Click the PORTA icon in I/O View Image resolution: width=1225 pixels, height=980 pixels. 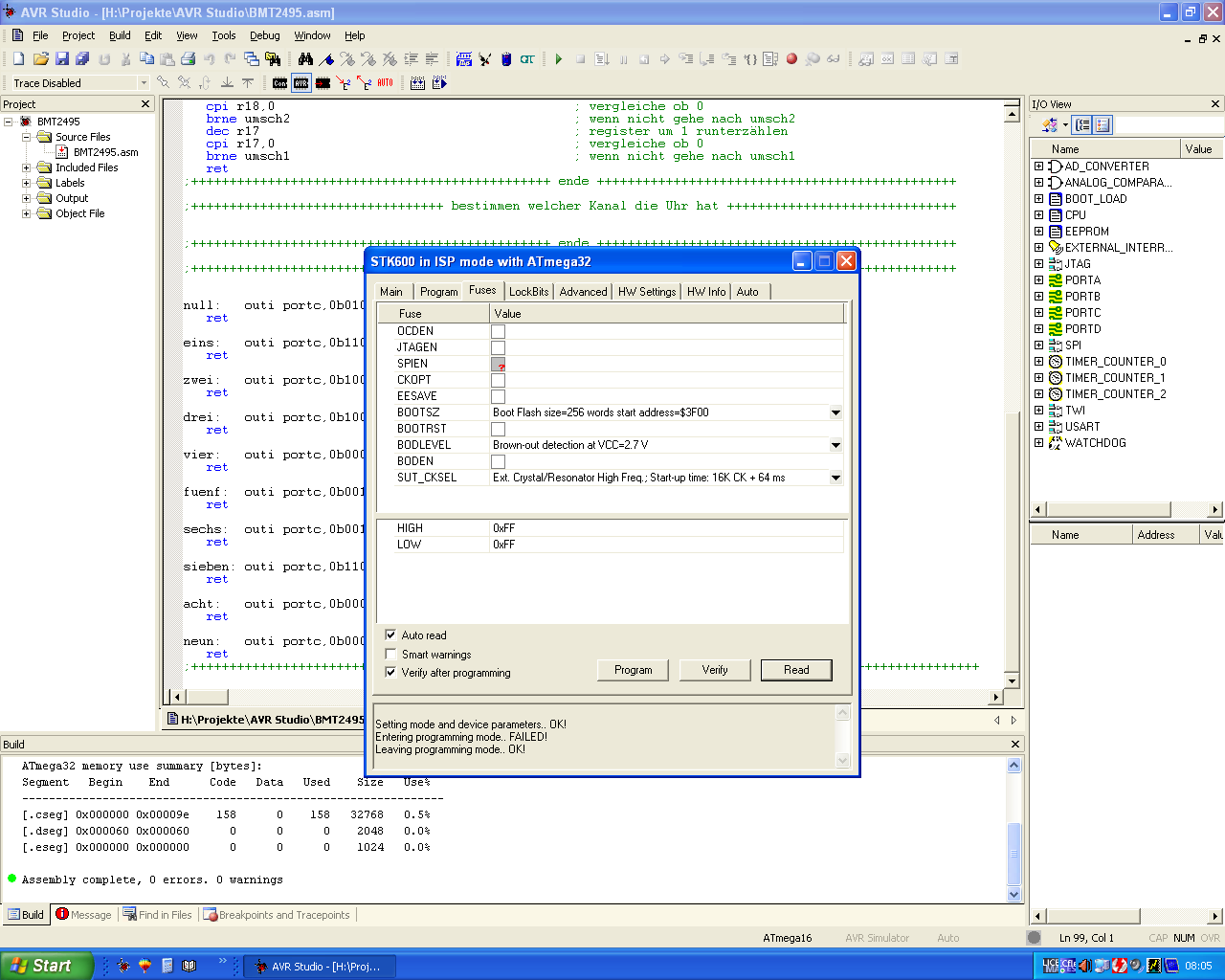point(1056,280)
